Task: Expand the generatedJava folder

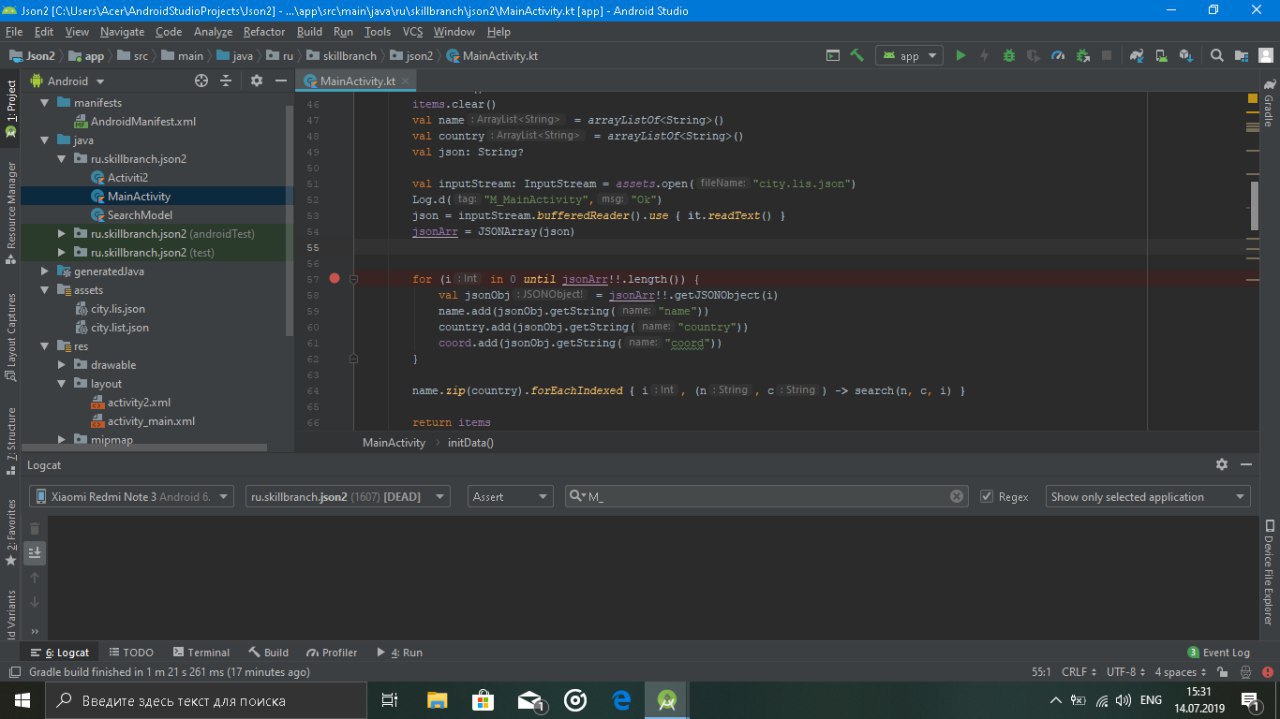Action: coord(45,271)
